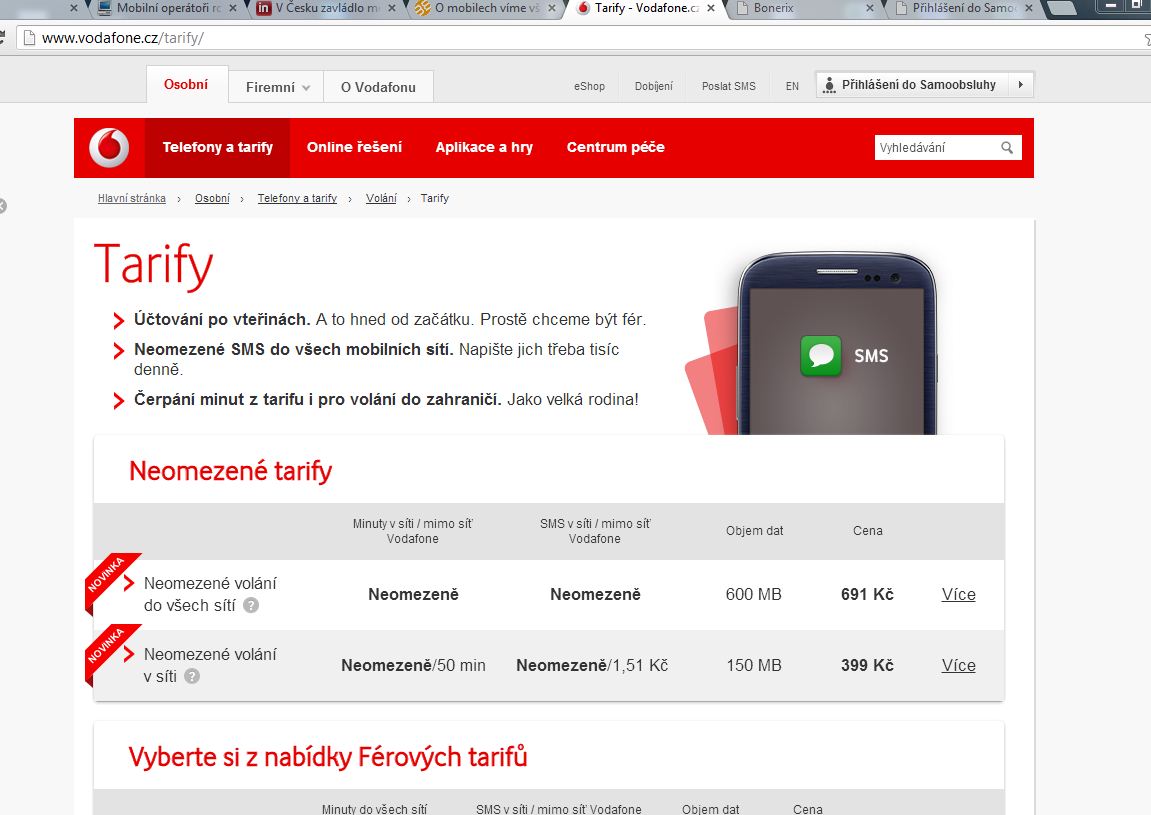
Task: Click the LinkedIn favicon on 'V Česku' tab
Action: [x=264, y=8]
